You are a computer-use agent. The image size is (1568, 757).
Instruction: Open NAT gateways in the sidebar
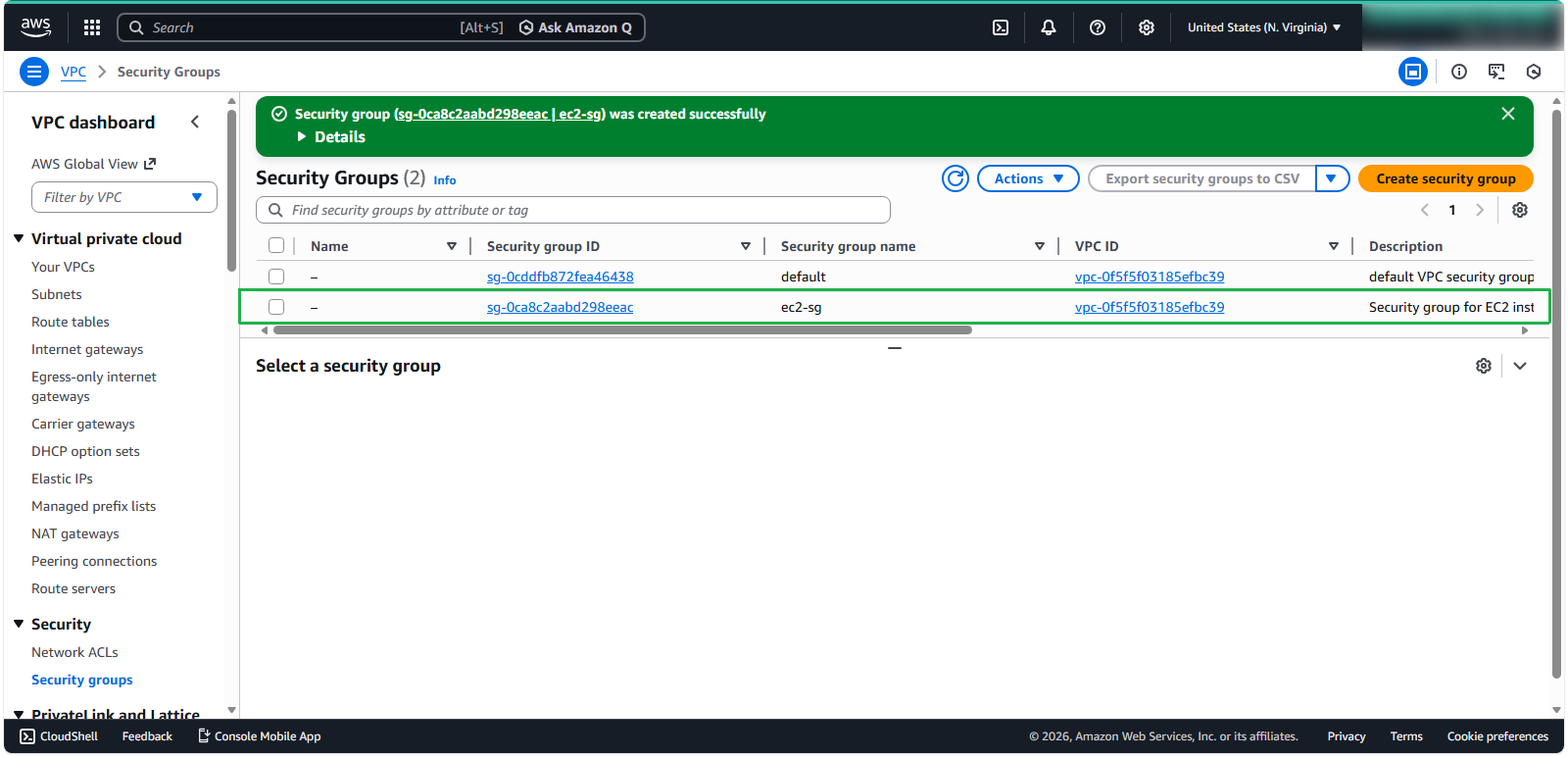[75, 533]
